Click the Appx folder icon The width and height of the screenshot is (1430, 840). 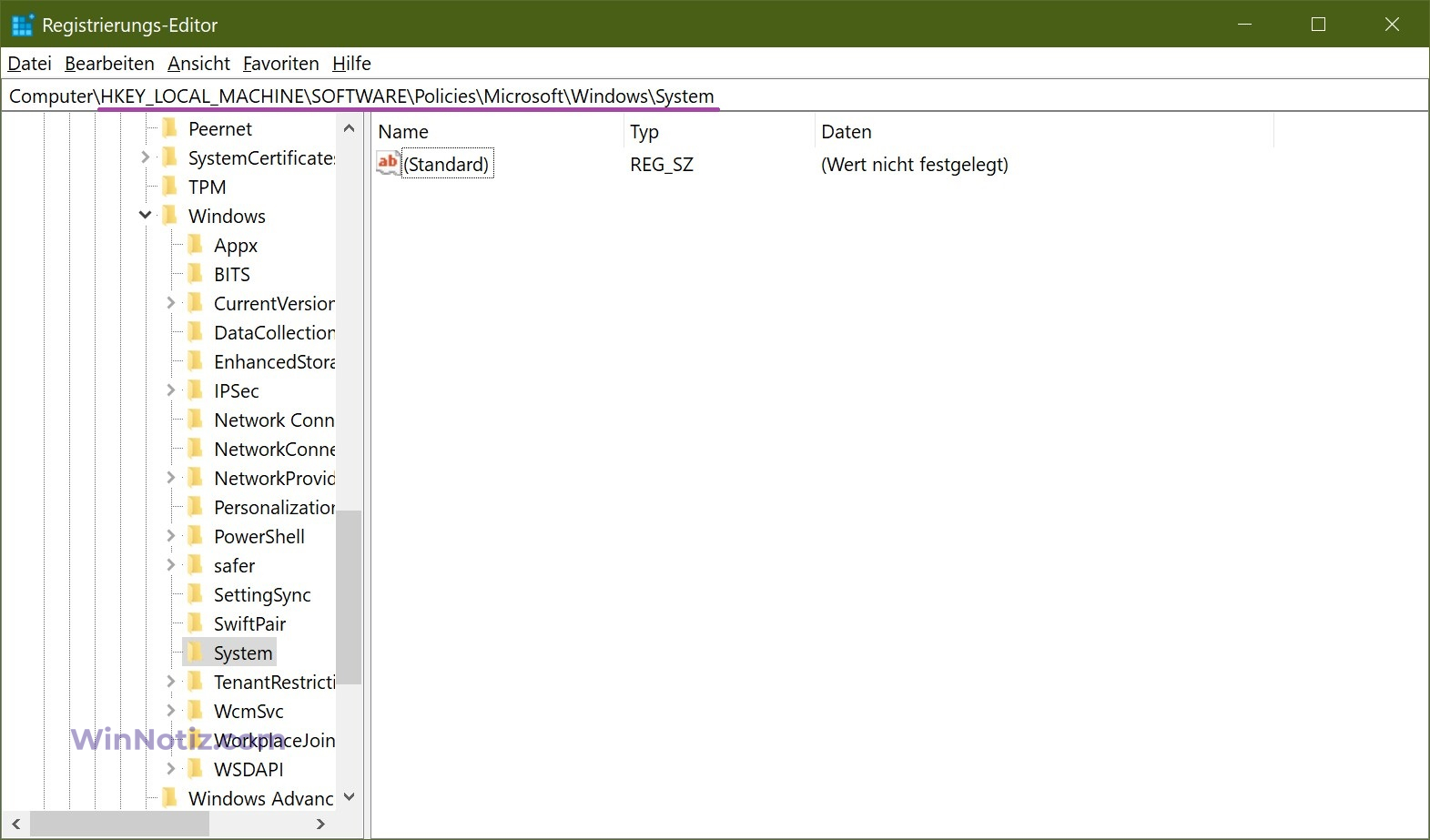point(195,245)
